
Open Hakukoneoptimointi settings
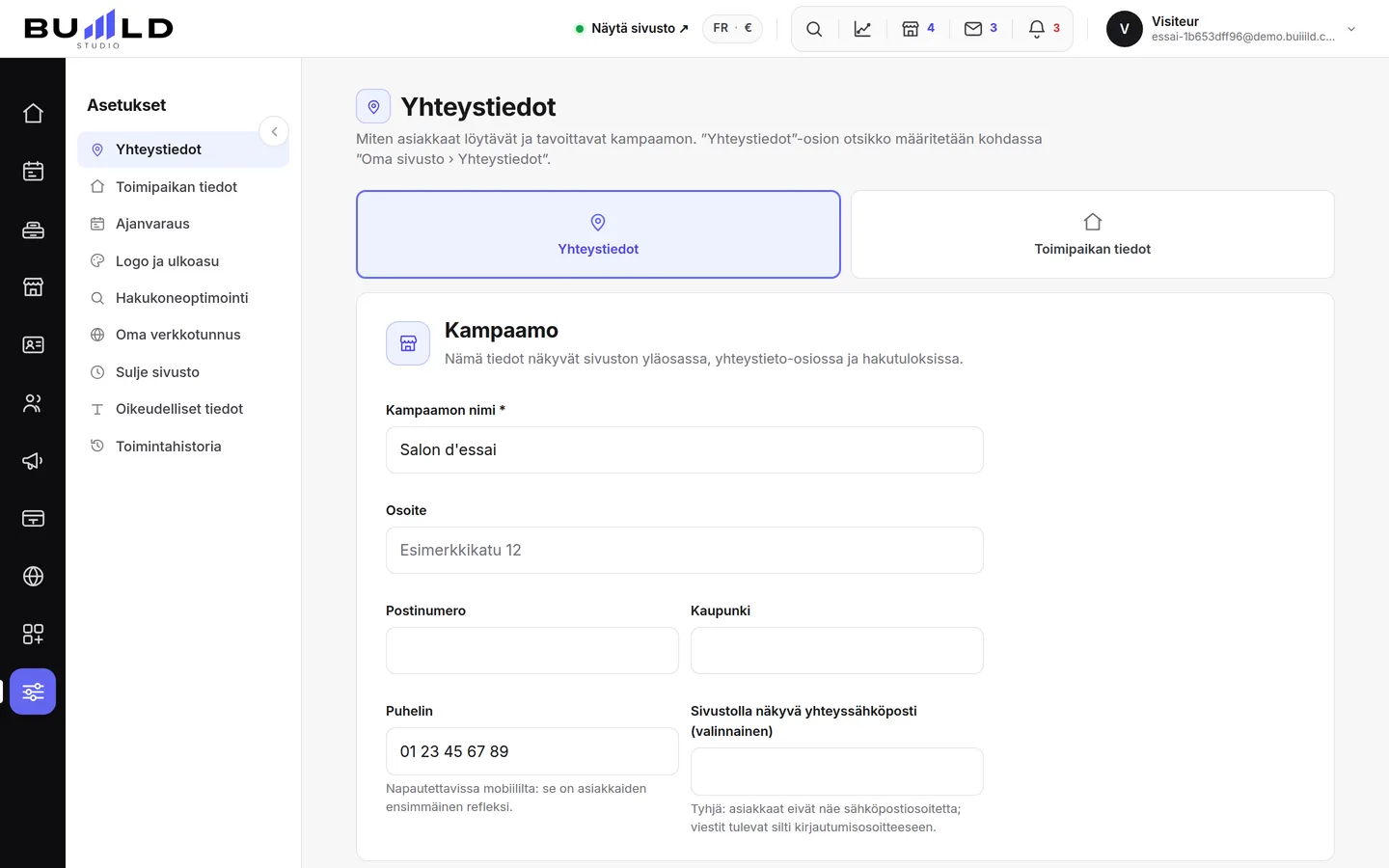(183, 298)
